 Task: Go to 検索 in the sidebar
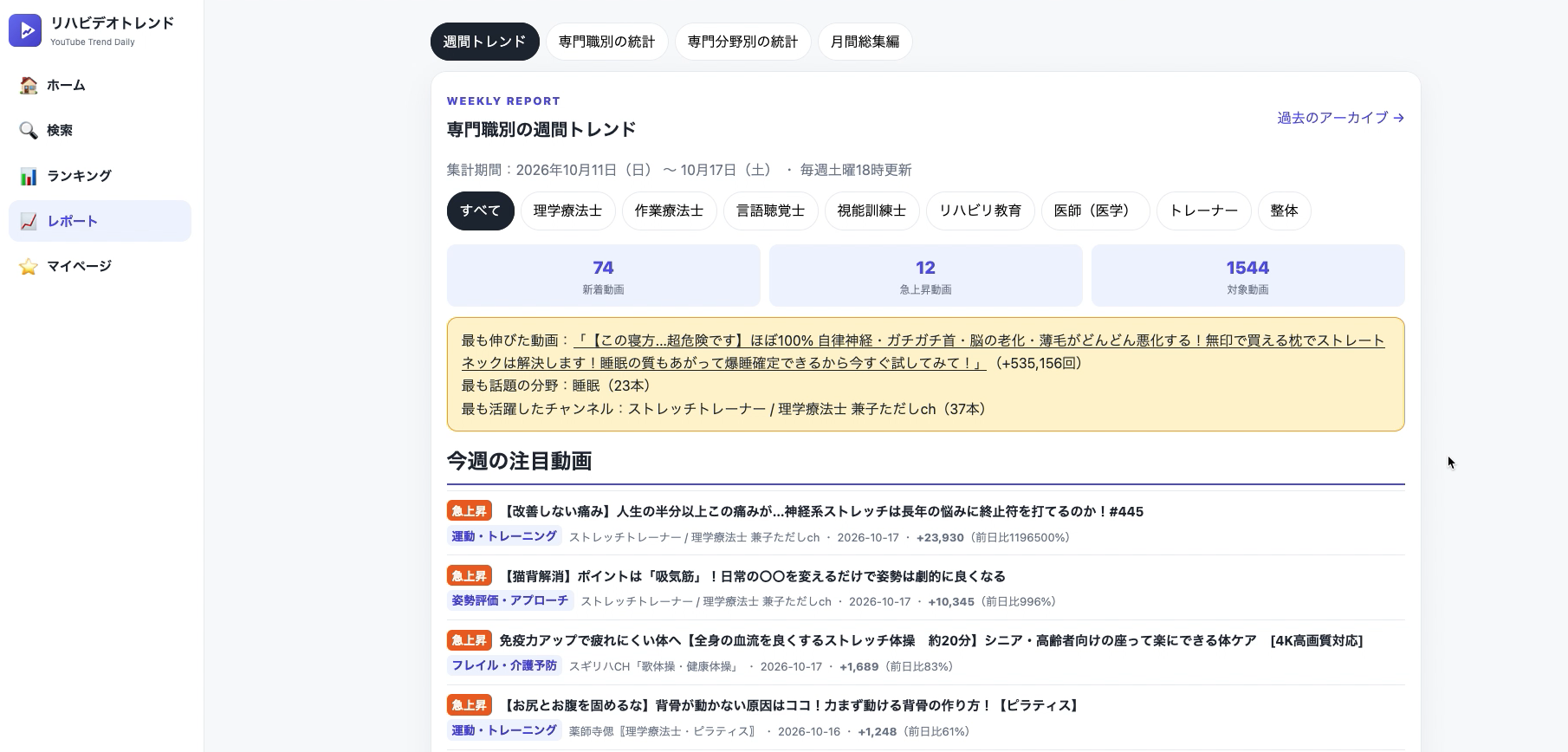click(x=100, y=130)
